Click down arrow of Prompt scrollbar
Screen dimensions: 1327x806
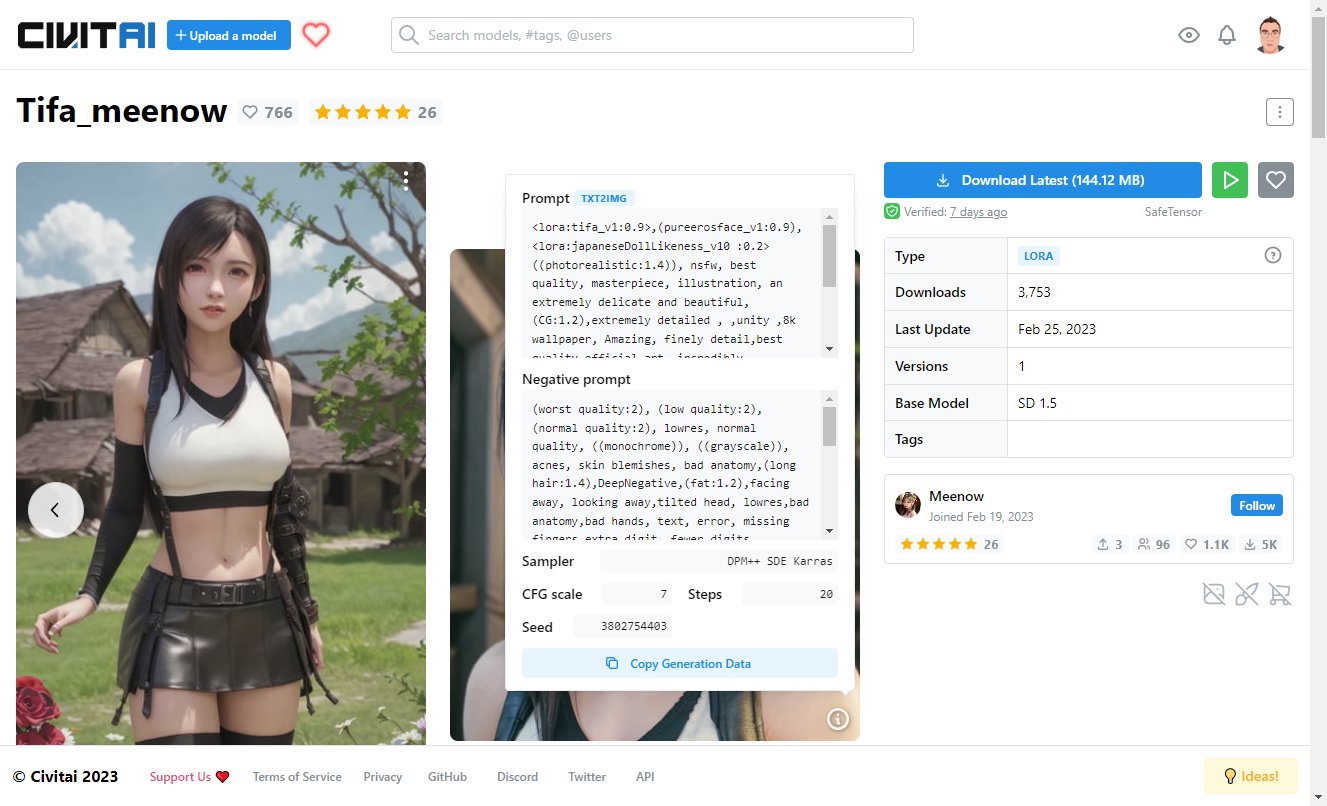coord(829,348)
